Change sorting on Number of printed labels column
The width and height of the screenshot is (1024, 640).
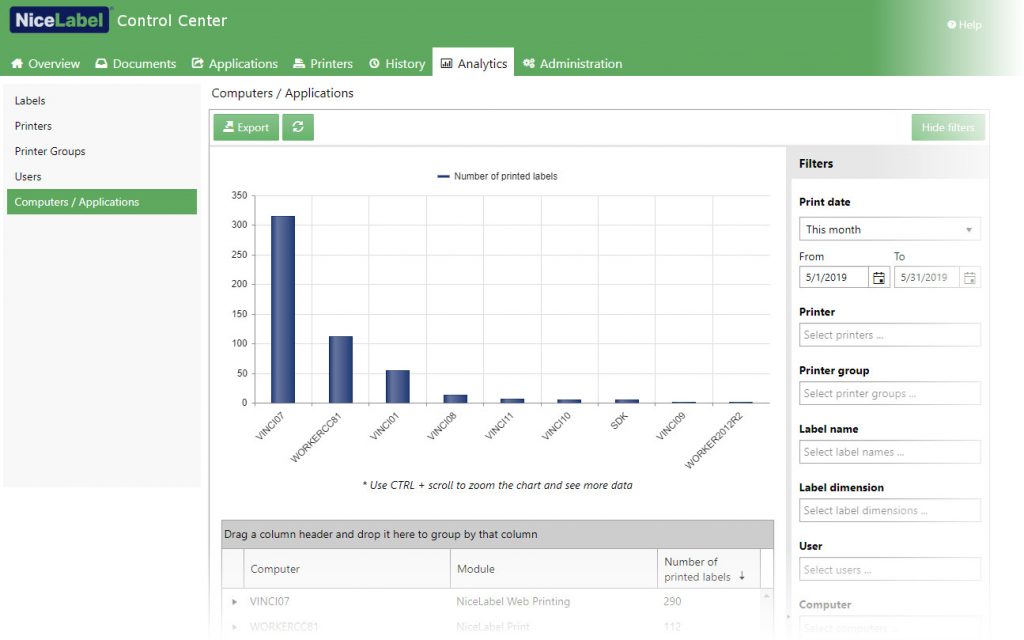[x=705, y=568]
